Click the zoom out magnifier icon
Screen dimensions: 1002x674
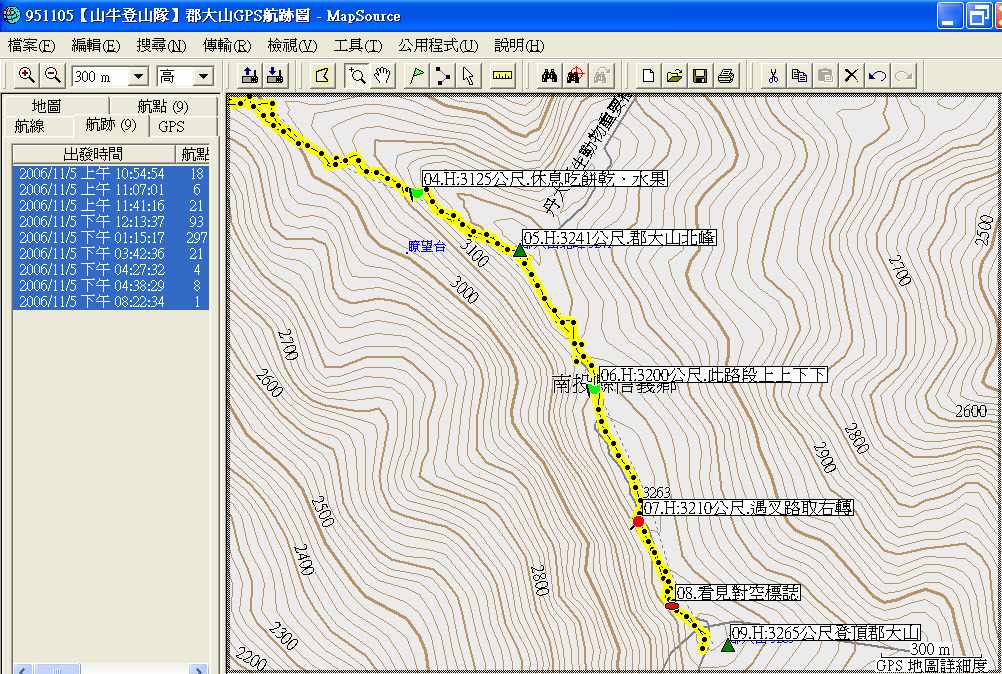[52, 76]
